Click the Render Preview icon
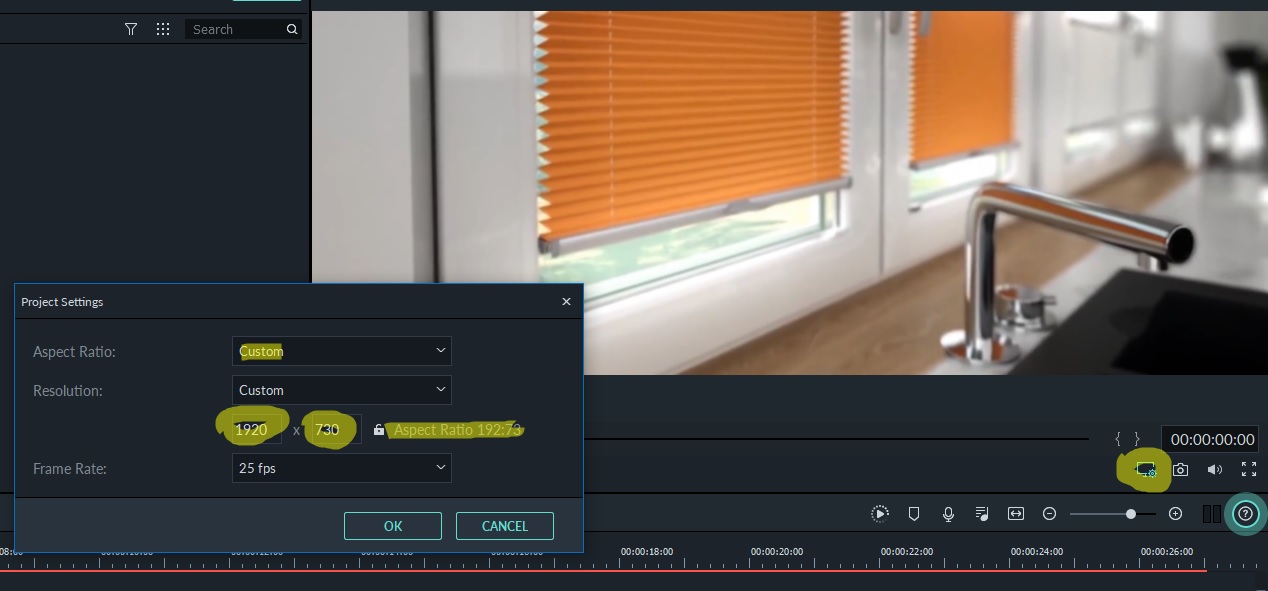The image size is (1268, 591). point(880,513)
